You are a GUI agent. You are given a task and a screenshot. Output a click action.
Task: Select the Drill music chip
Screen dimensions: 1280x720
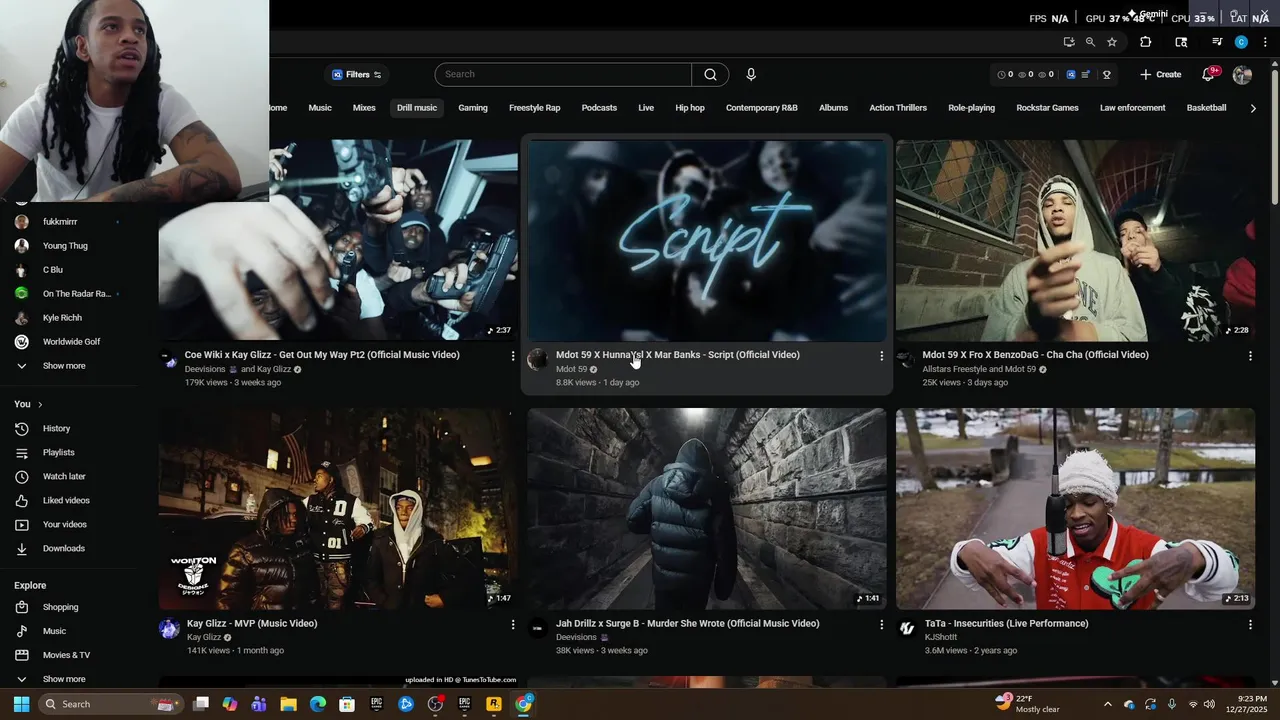coord(417,108)
